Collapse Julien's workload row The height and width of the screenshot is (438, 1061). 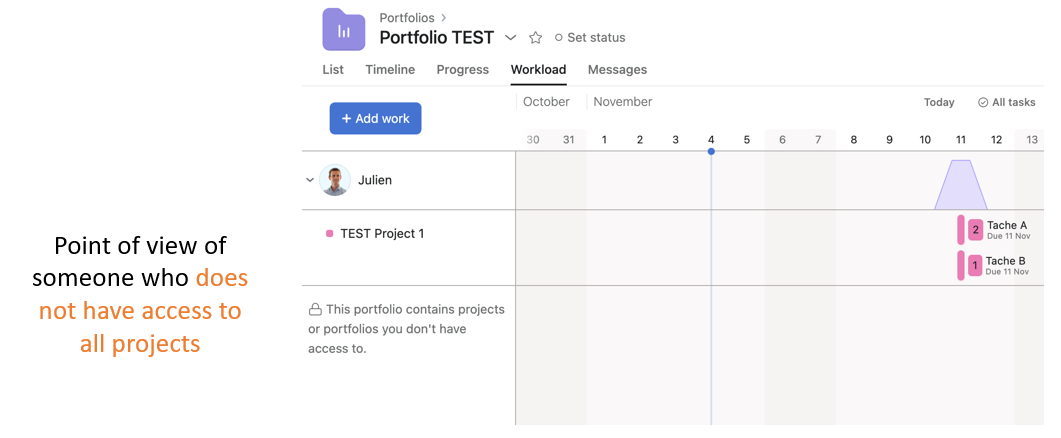310,180
